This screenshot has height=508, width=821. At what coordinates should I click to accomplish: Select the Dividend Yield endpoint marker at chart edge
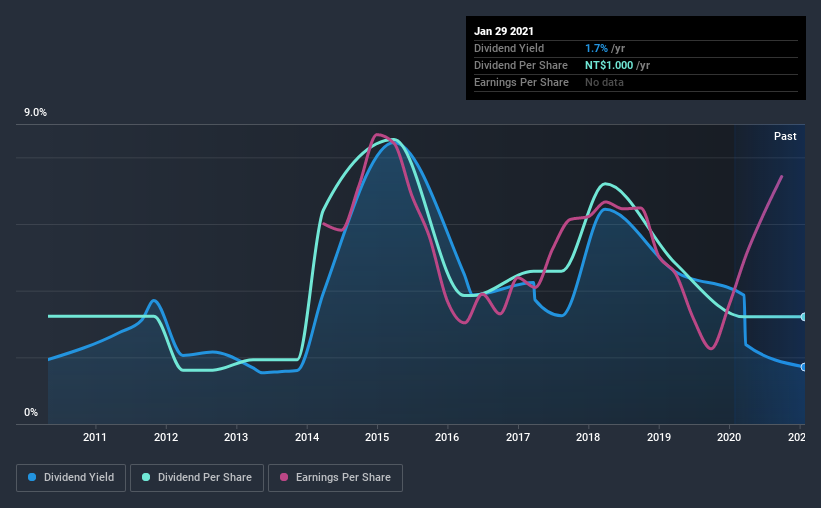(804, 367)
